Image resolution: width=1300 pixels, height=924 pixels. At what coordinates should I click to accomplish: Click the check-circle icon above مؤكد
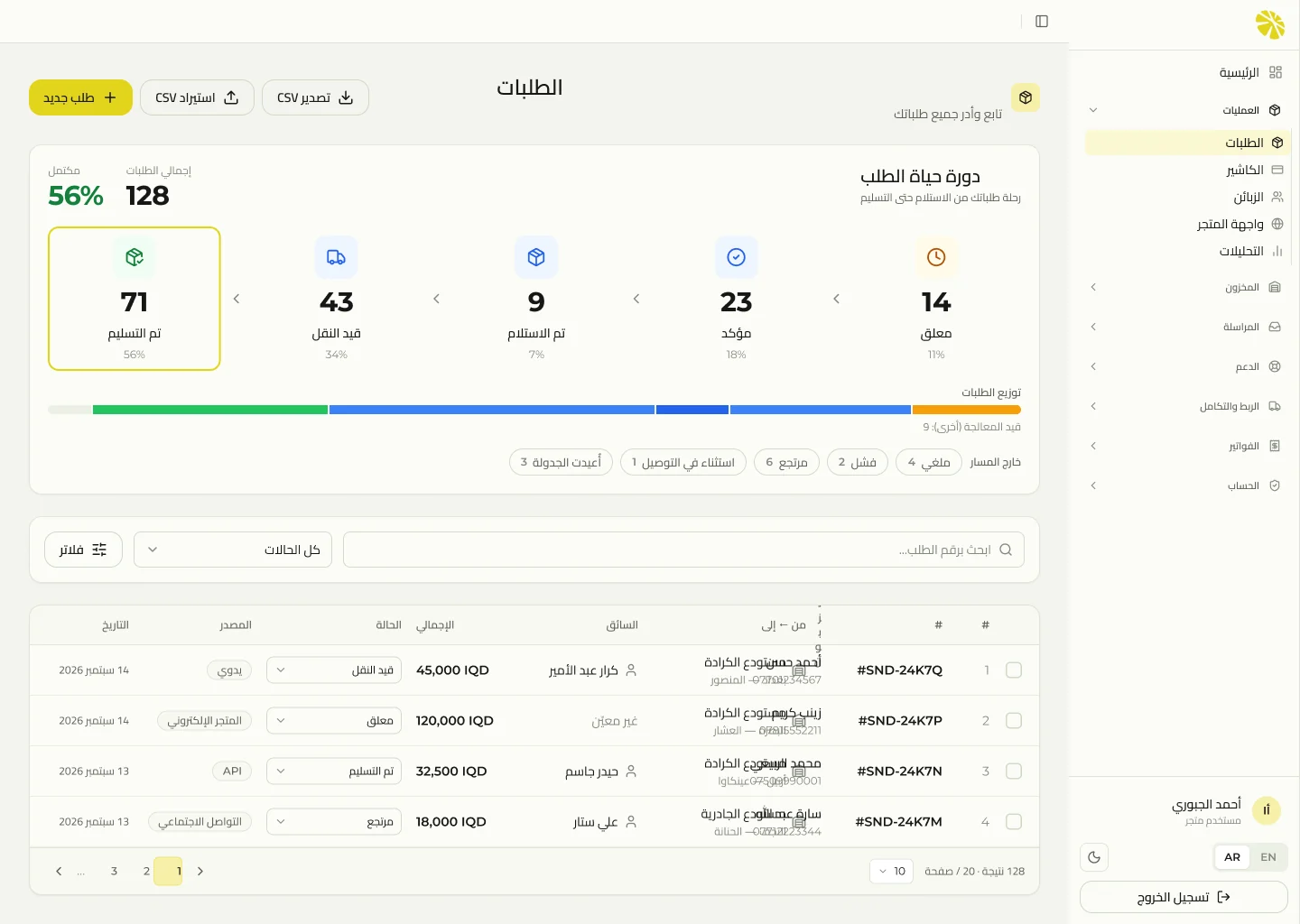(x=736, y=257)
